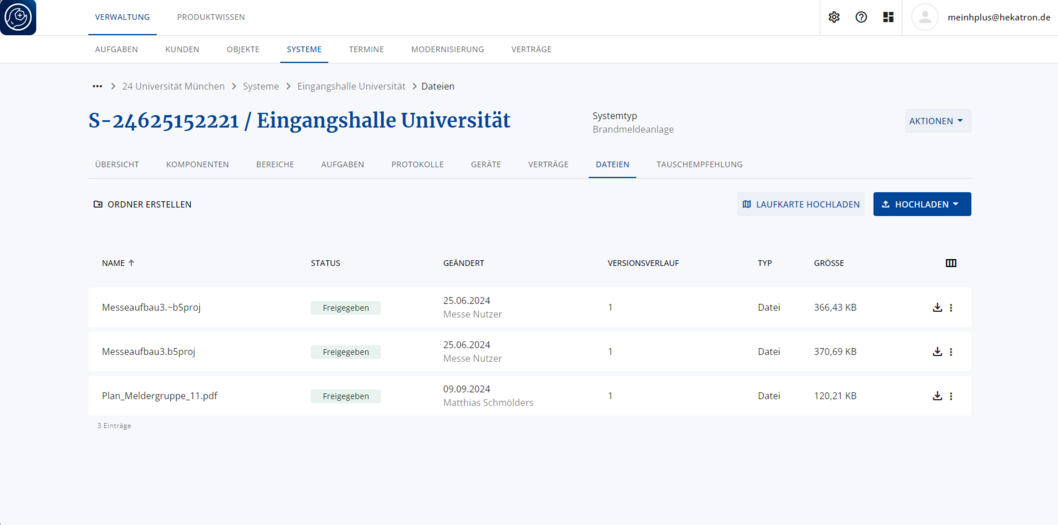The height and width of the screenshot is (525, 1058).
Task: Select the ÜBERSICHT system tab
Action: 117,165
